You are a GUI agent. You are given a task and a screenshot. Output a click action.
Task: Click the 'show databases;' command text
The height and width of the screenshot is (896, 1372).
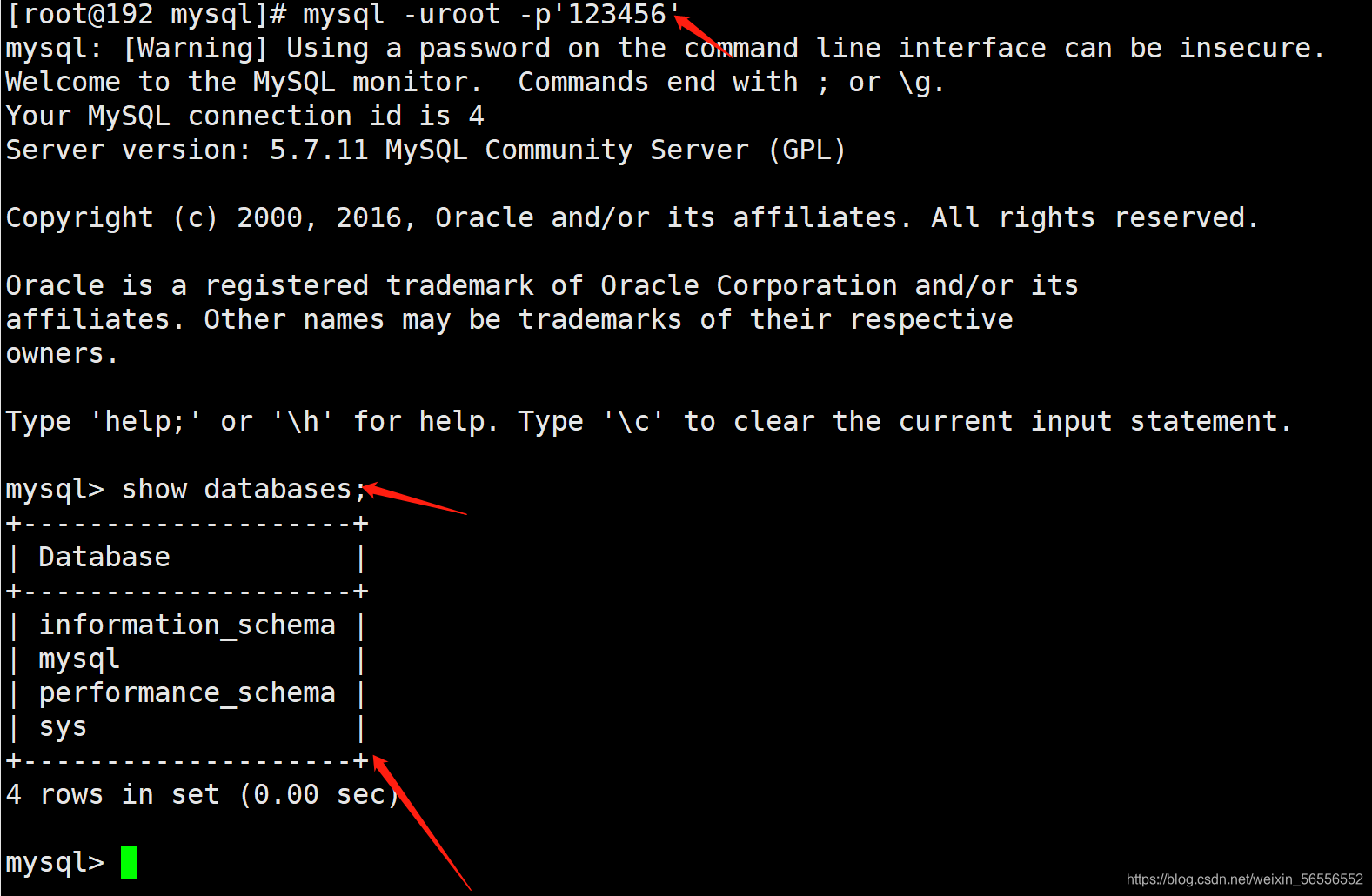[x=244, y=490]
